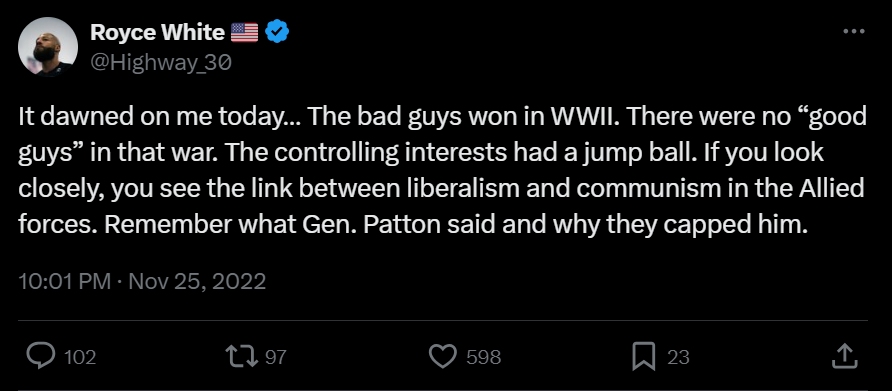Toggle the bookmark icon
The width and height of the screenshot is (892, 391).
(643, 356)
